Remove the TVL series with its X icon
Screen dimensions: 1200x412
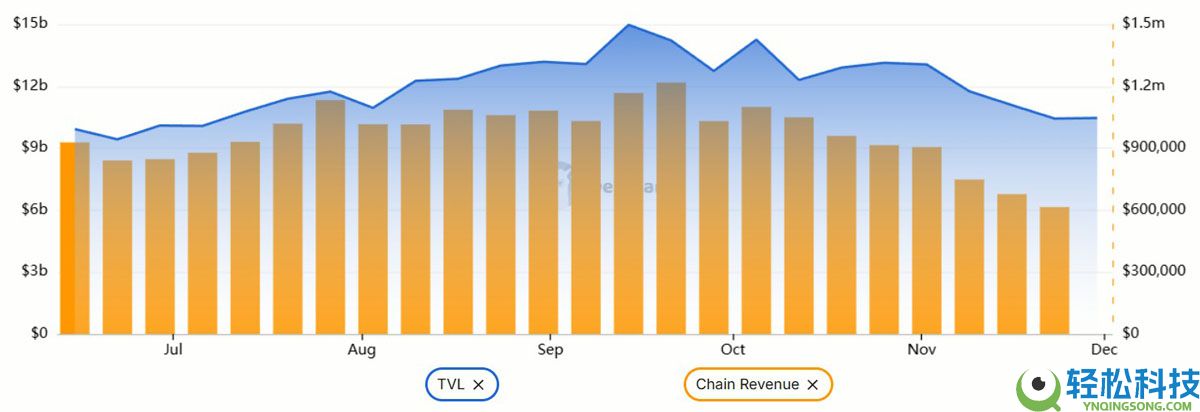tap(479, 384)
